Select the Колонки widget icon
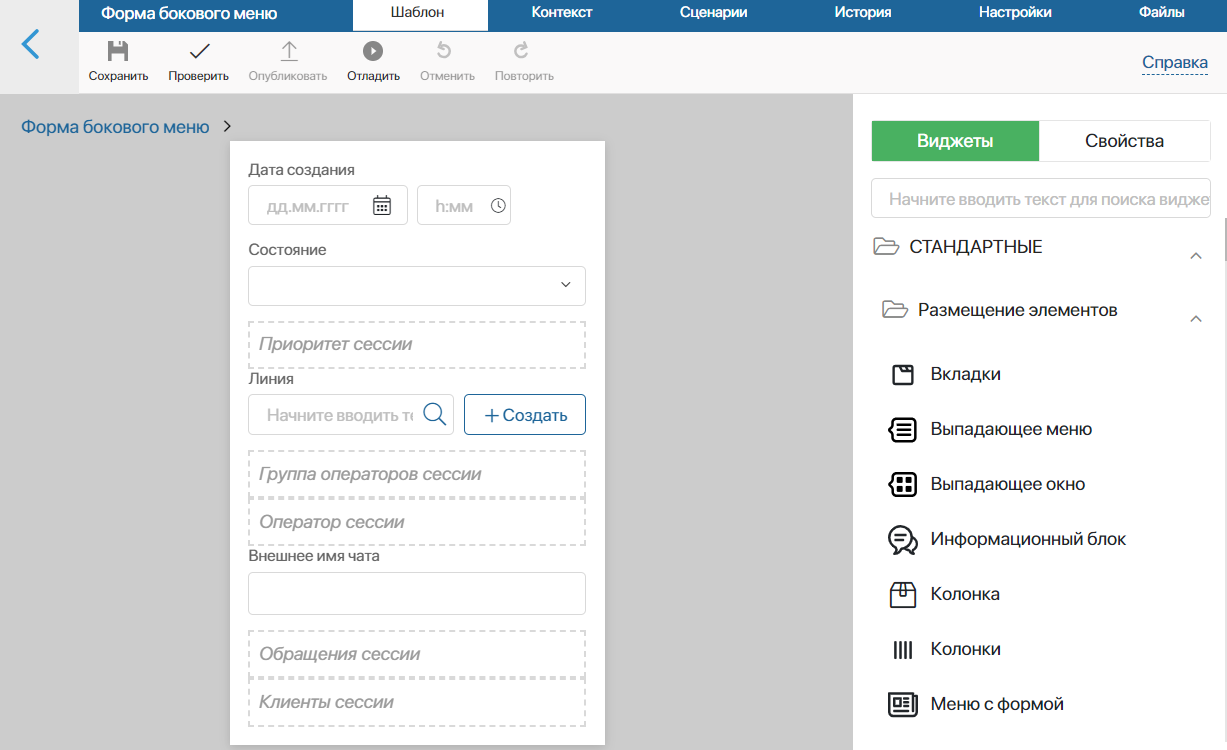Viewport: 1227px width, 750px height. pyautogui.click(x=903, y=650)
